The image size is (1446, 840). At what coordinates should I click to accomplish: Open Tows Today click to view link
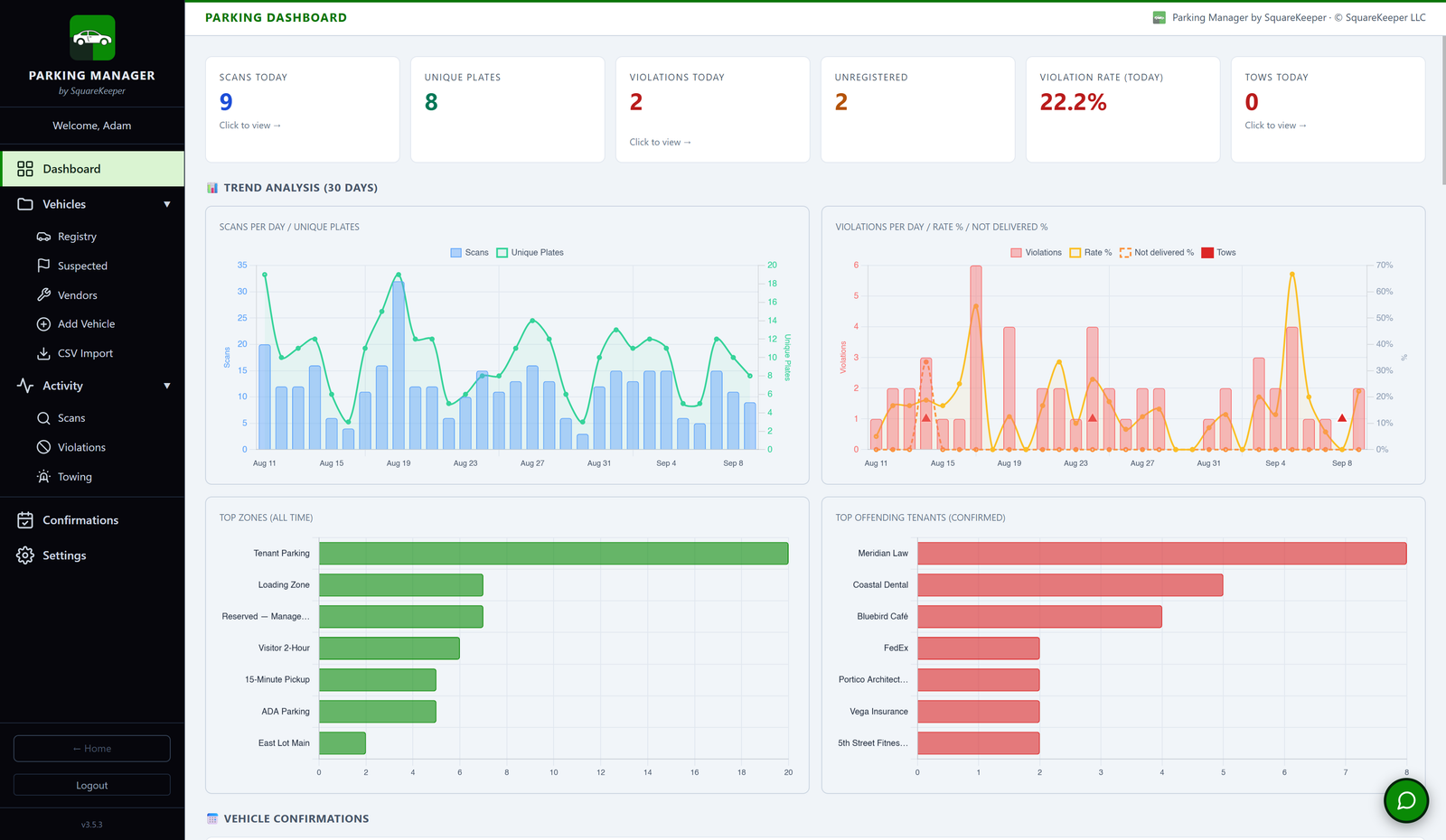point(1275,126)
